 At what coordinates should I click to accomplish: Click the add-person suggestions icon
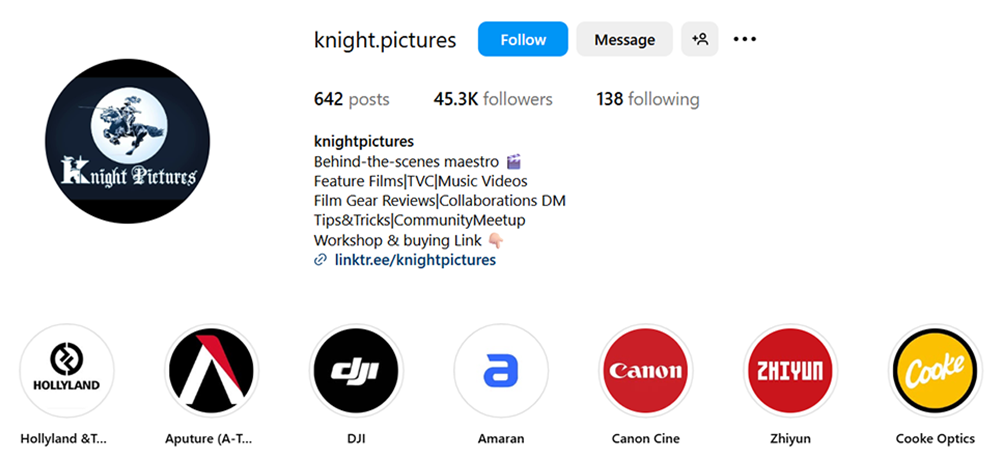pos(700,39)
